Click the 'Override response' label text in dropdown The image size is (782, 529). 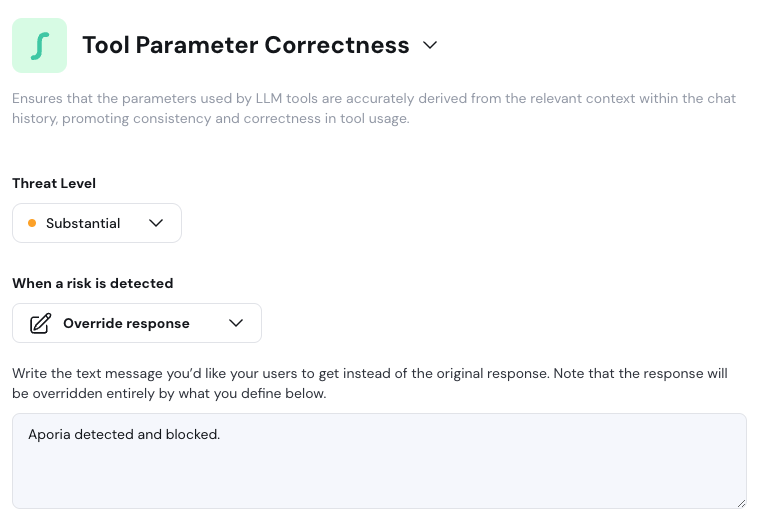[126, 323]
